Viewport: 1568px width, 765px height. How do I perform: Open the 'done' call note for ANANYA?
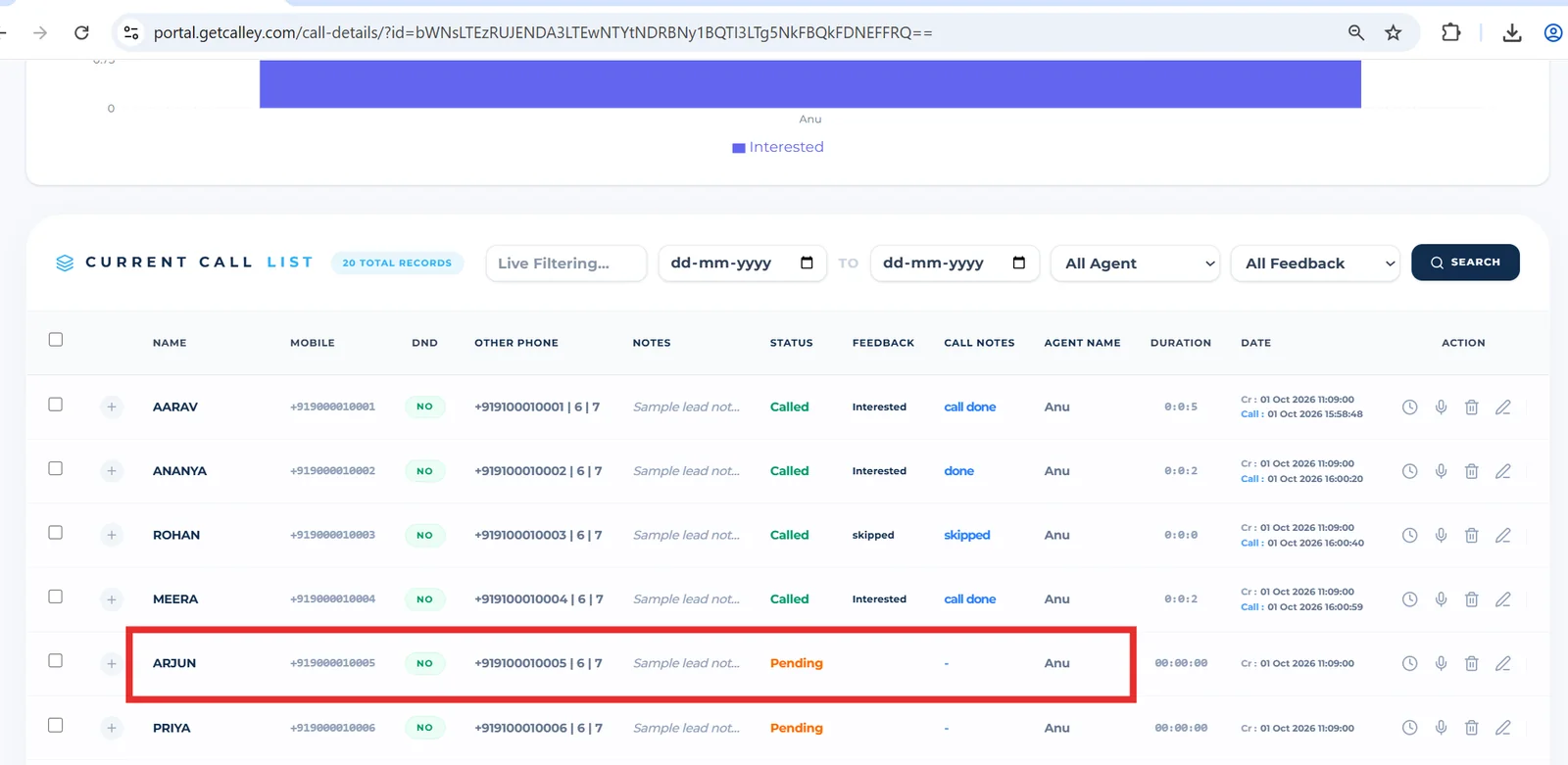(x=958, y=471)
